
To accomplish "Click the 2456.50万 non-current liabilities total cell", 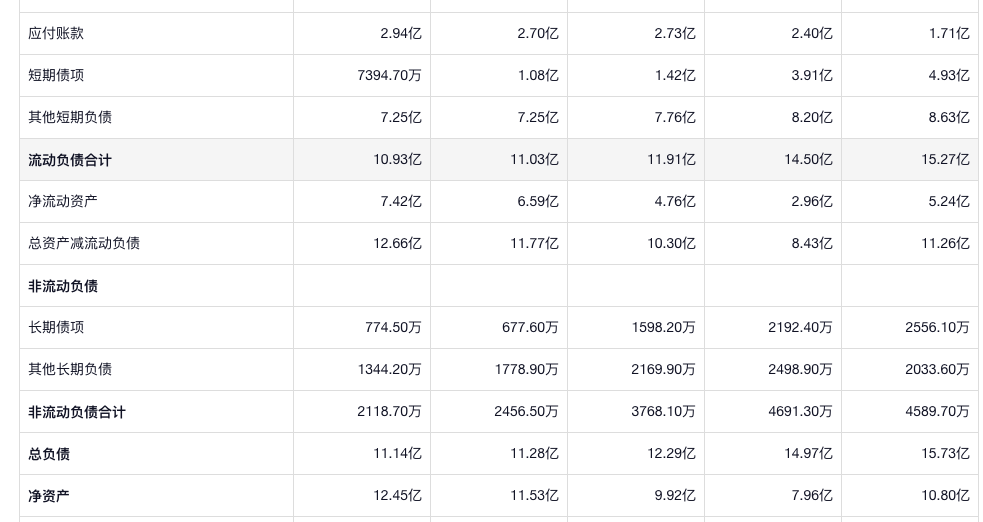I will 526,412.
